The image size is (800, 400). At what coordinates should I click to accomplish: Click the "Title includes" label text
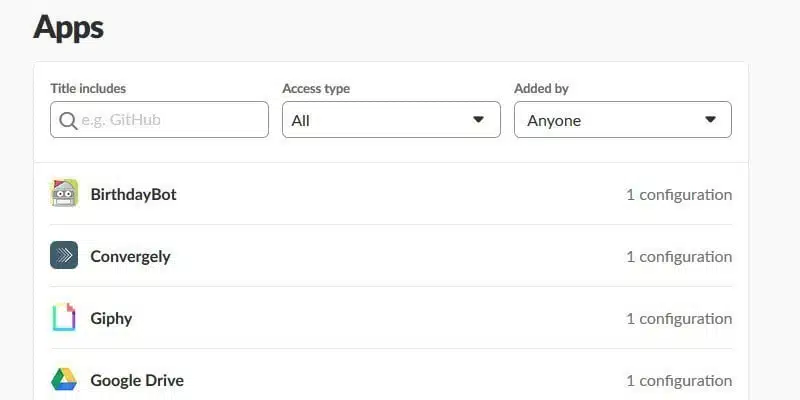pos(88,89)
